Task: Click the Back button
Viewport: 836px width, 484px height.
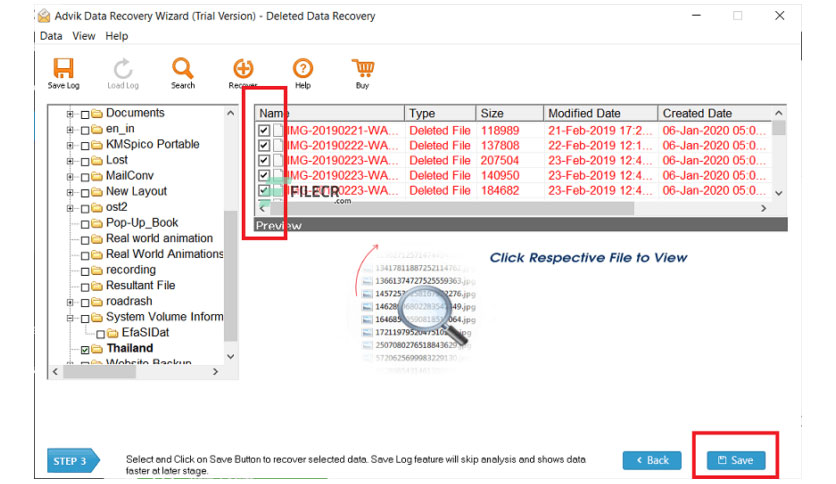Action: [x=652, y=460]
